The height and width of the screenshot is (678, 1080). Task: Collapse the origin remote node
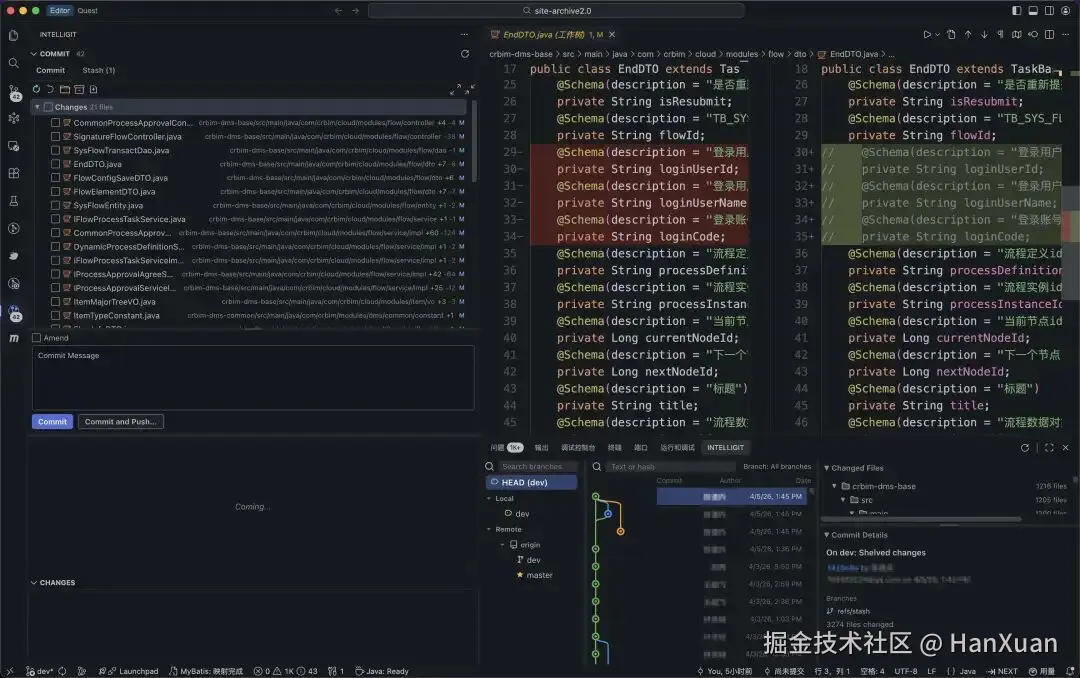click(503, 545)
